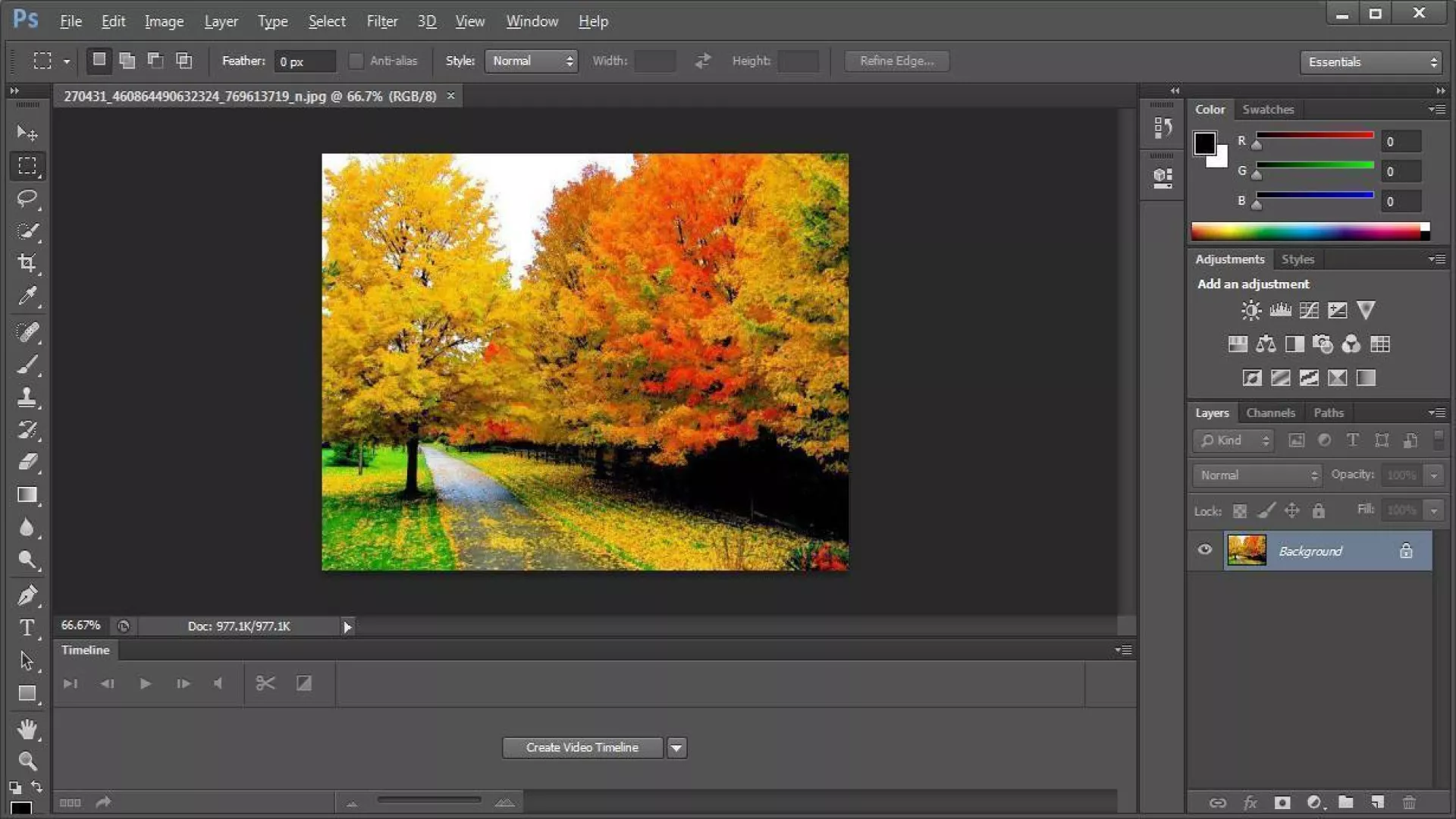
Task: Select the Eyedropper tool
Action: point(27,297)
